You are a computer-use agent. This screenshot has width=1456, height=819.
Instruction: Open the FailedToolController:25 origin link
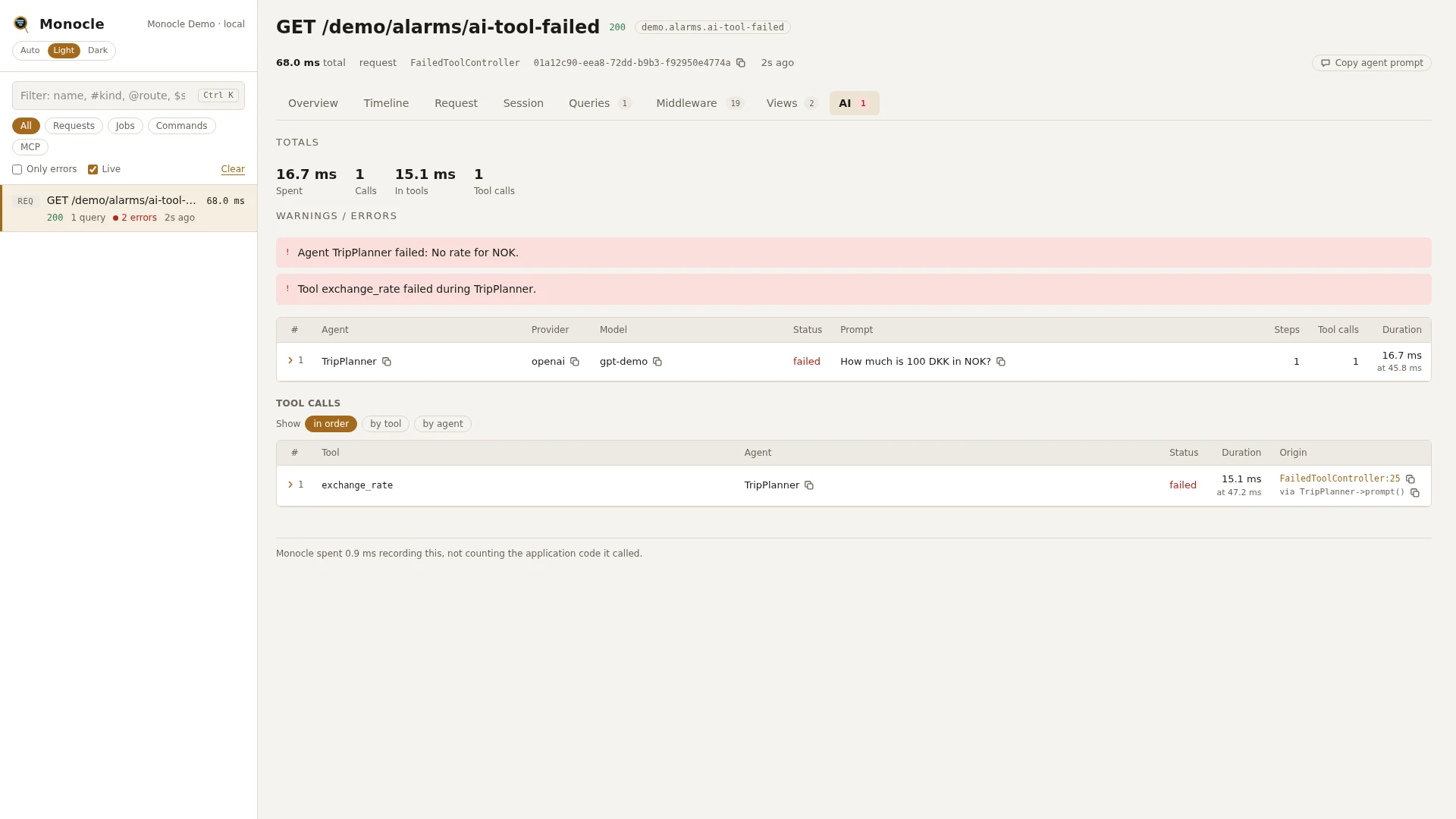pos(1339,479)
